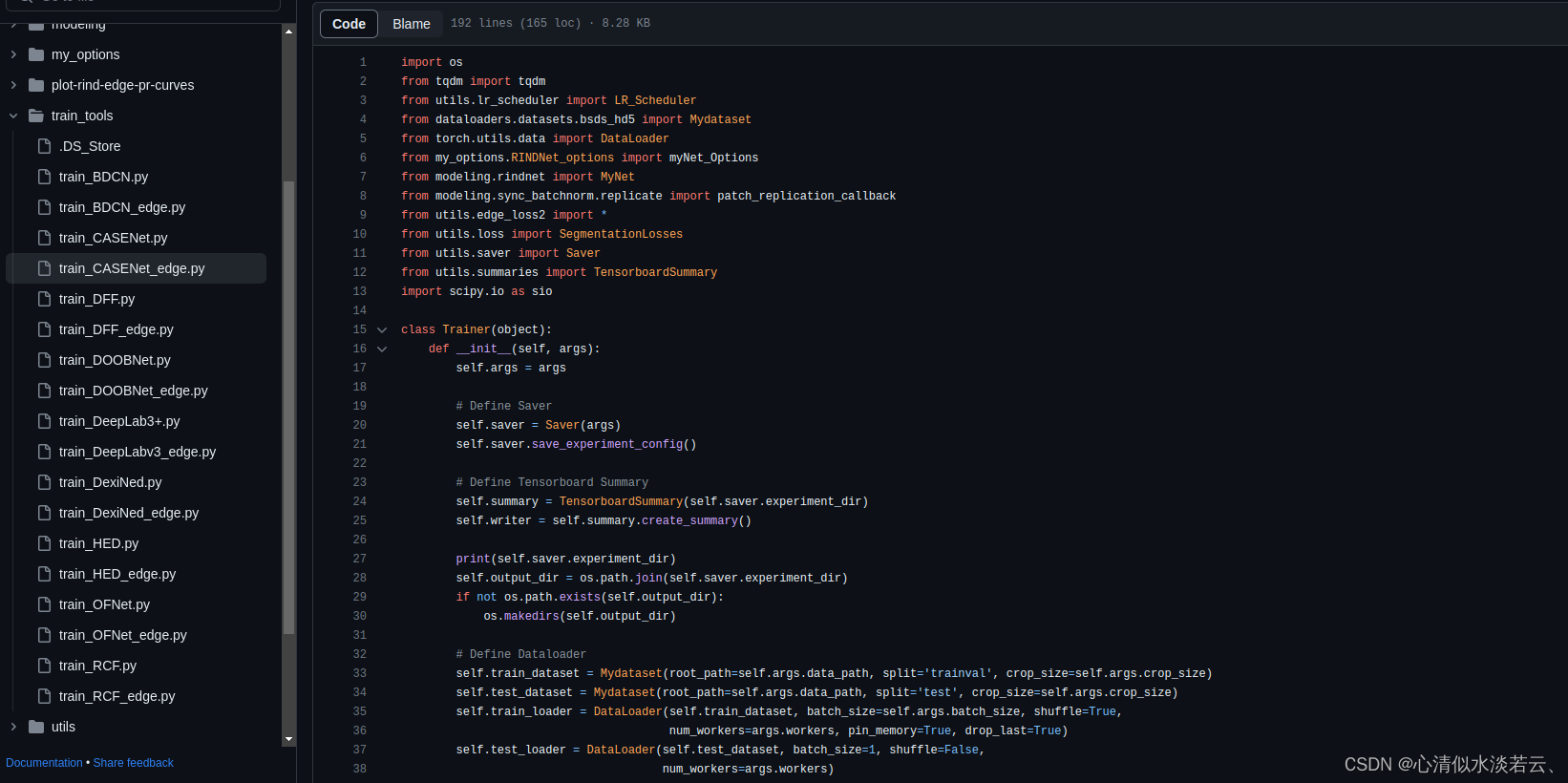
Task: Click line number 1 in gutter
Action: [x=363, y=62]
